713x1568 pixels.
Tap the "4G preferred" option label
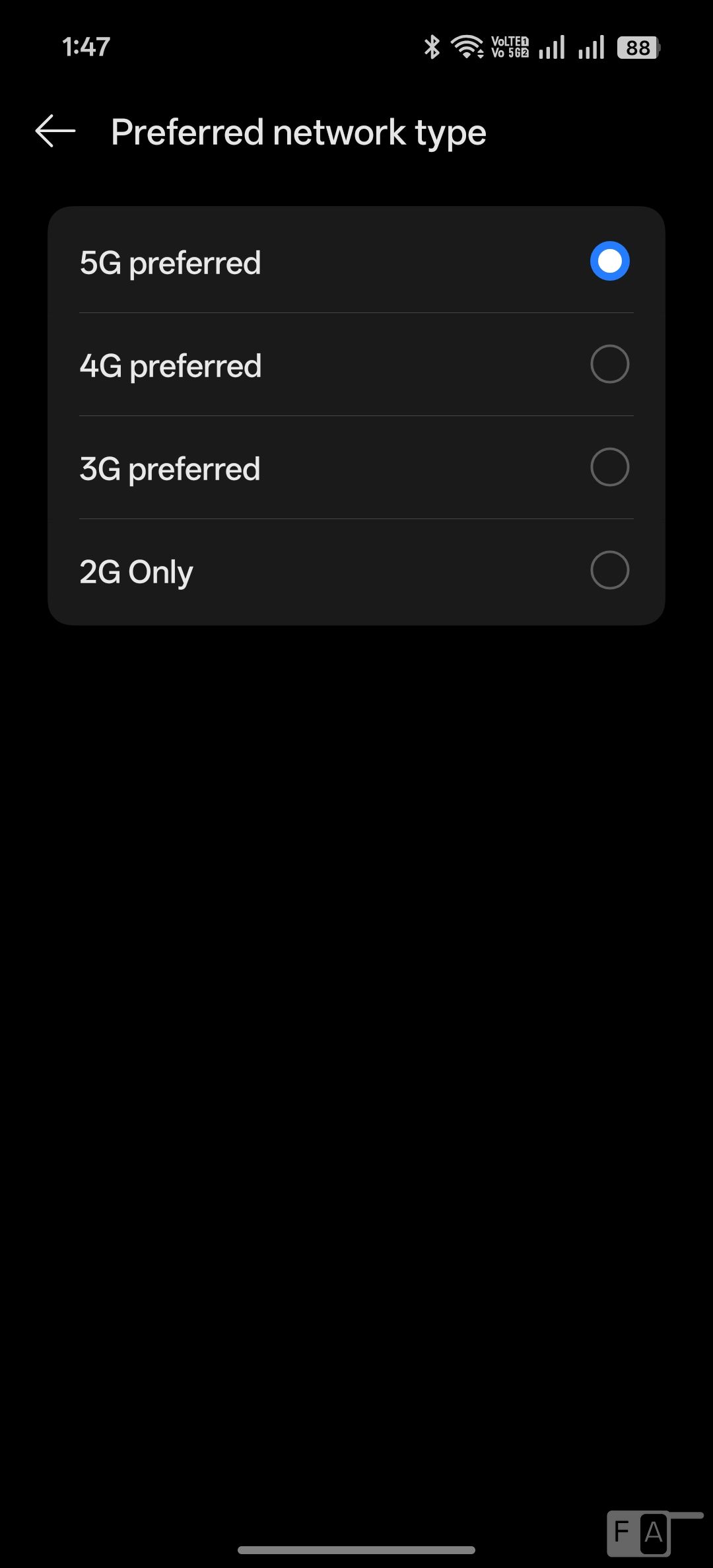coord(170,366)
